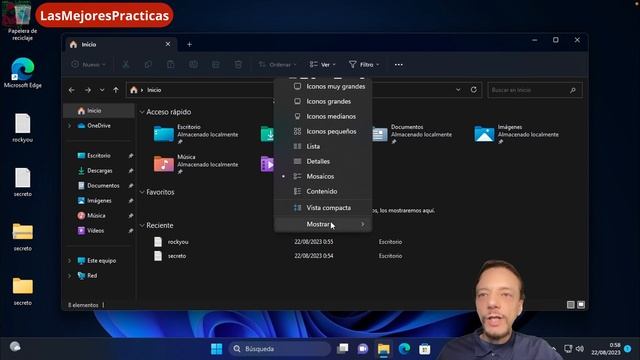
Task: Click the Copy icon in toolbar
Action: click(x=148, y=64)
